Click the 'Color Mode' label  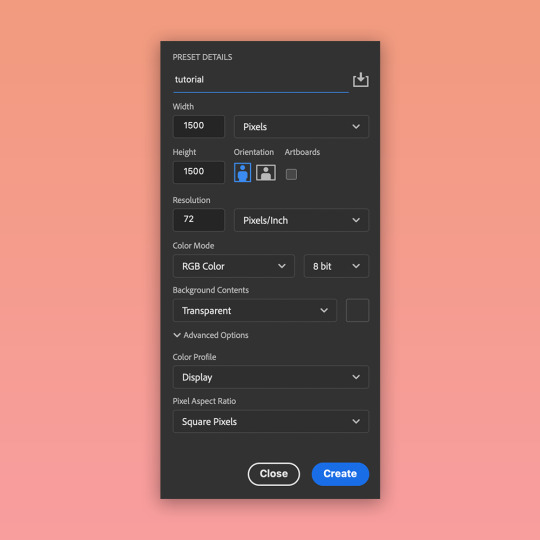coord(193,246)
